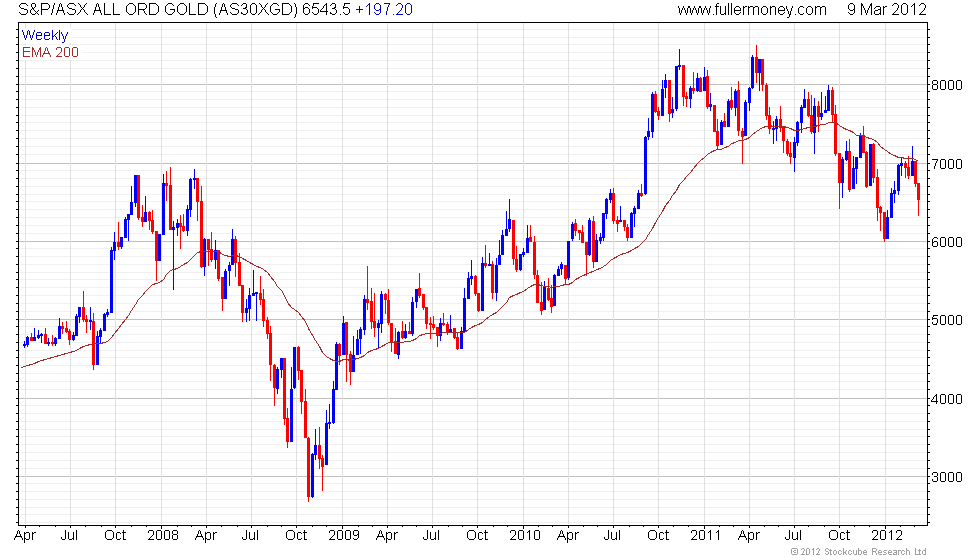This screenshot has height=560, width=980.
Task: Click the Oct label immediately before 2009
Action: pos(296,536)
